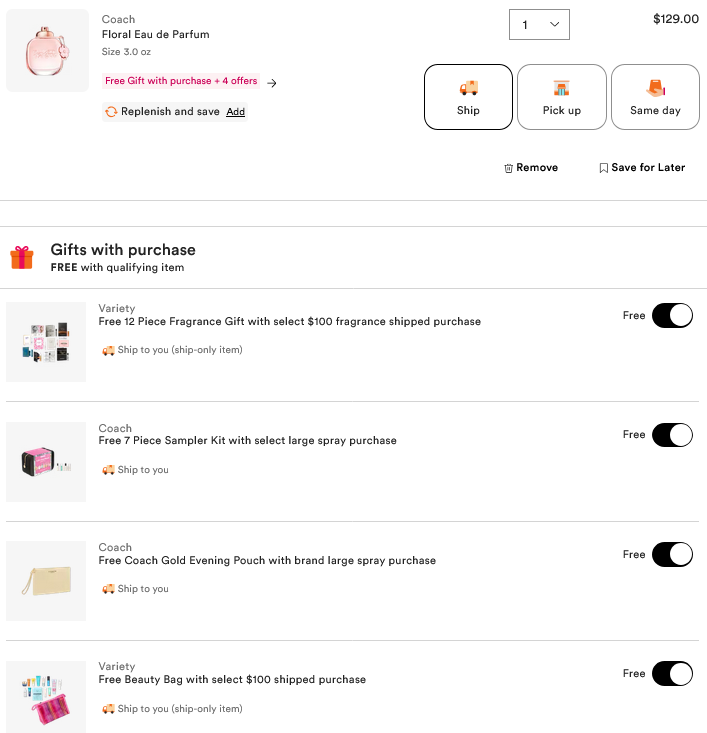
Task: Click the arrow next to Free Gift offers
Action: pos(272,83)
